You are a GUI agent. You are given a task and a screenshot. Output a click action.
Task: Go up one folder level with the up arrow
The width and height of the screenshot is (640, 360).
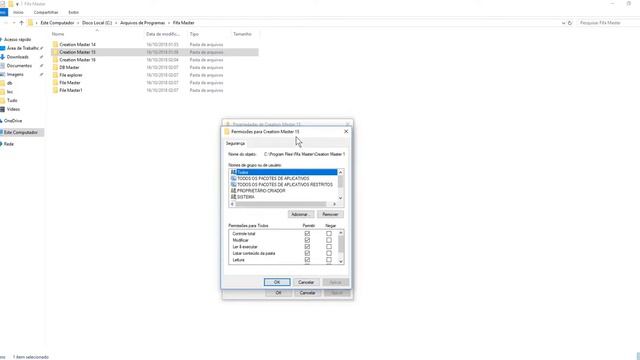tap(22, 23)
